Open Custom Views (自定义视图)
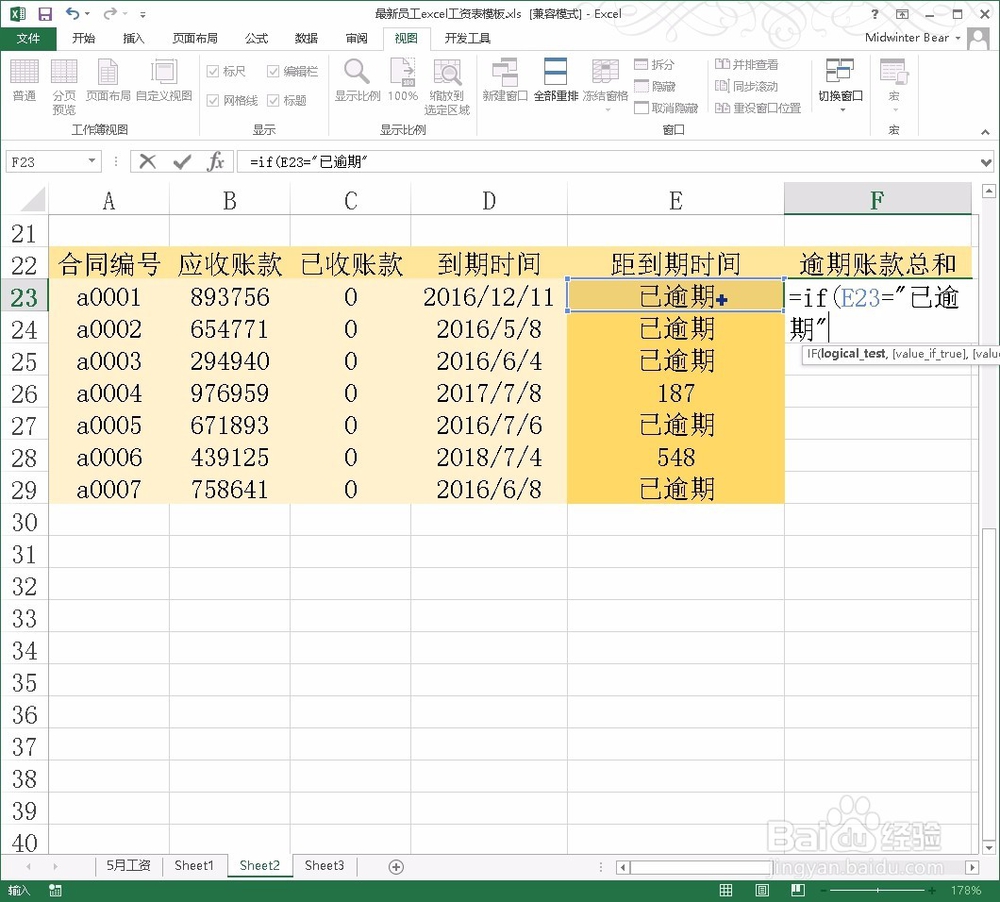 click(x=164, y=80)
